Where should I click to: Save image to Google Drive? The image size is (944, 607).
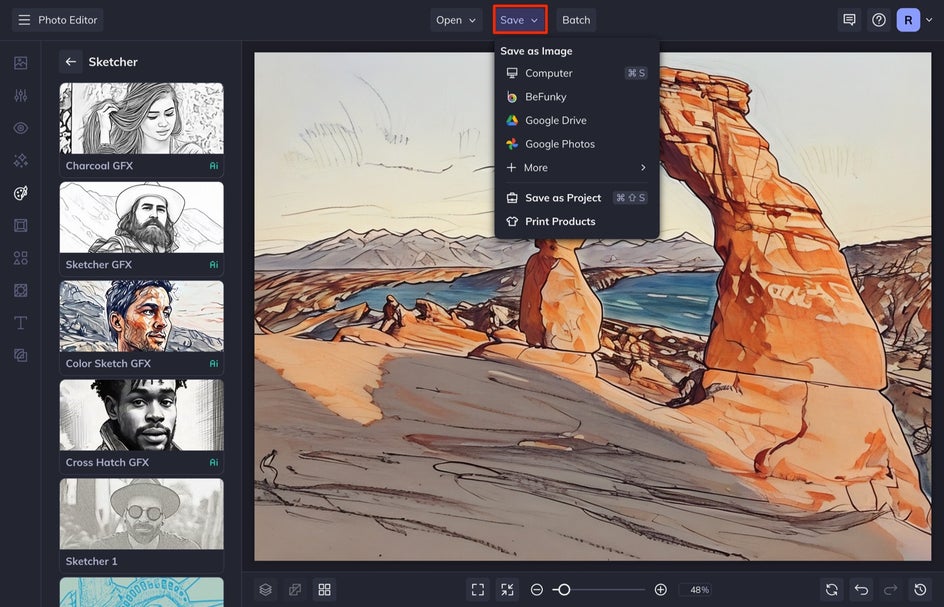[577, 120]
